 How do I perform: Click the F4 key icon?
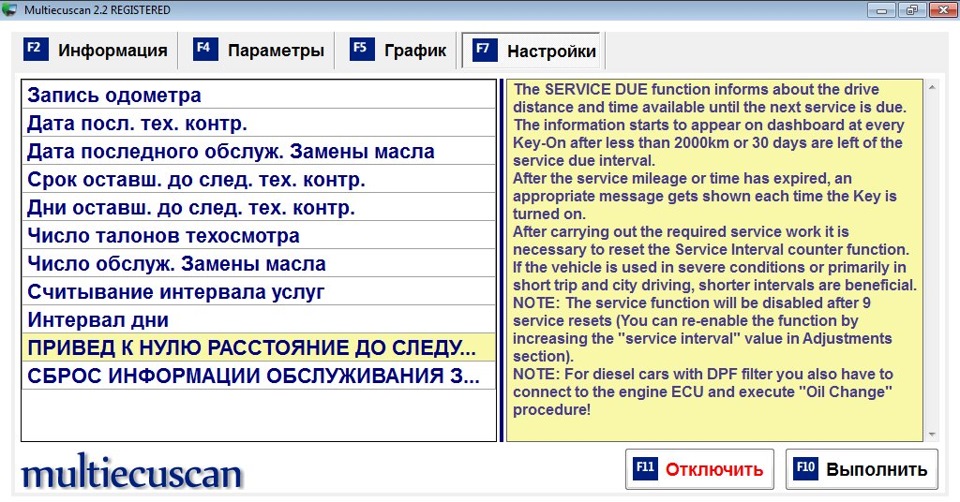[204, 49]
